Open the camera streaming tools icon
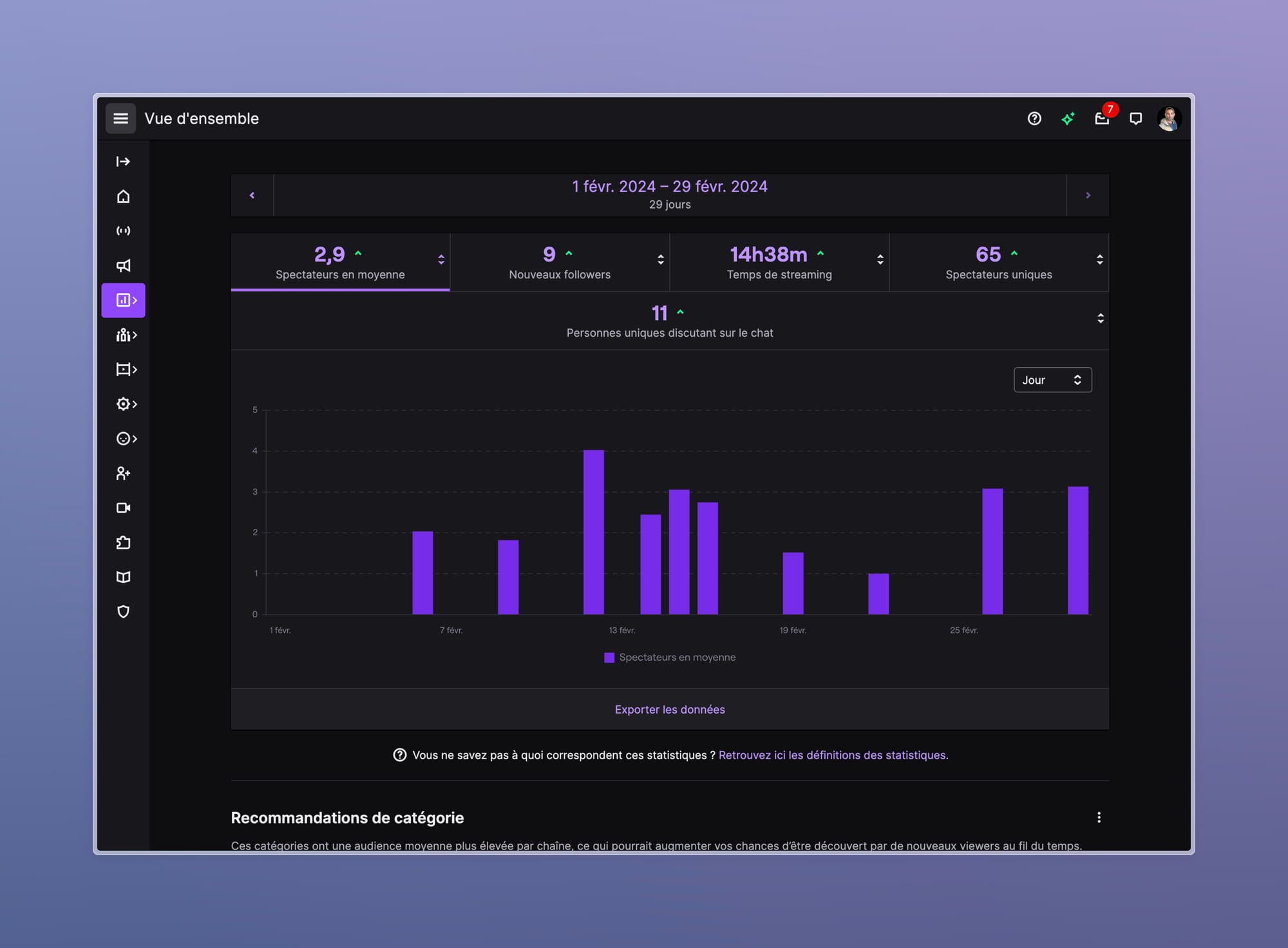1288x948 pixels. point(123,508)
